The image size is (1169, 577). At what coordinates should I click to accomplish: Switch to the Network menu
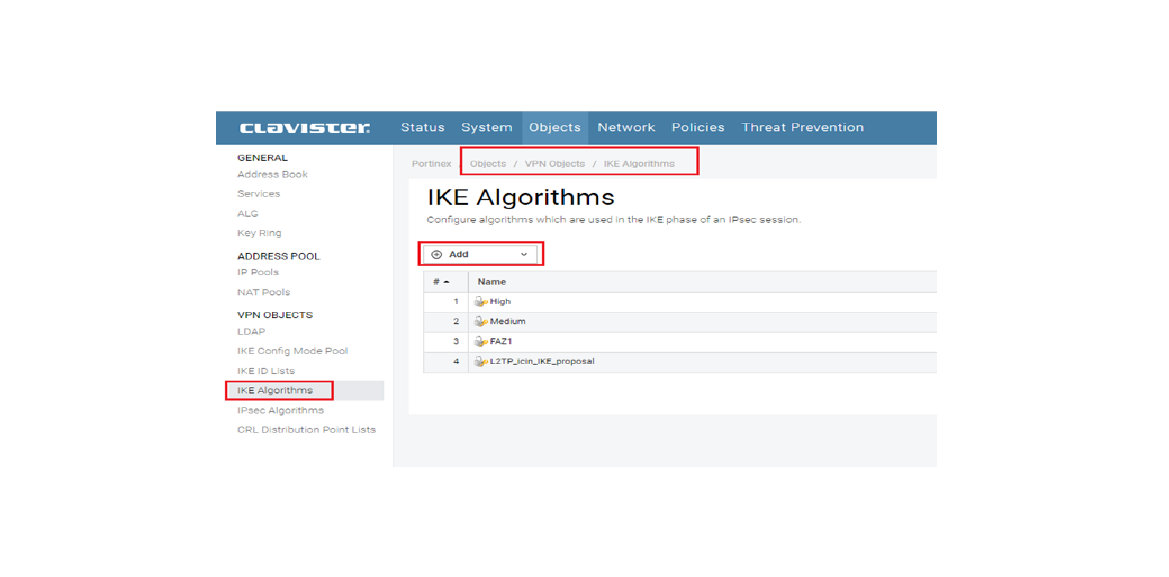click(626, 128)
